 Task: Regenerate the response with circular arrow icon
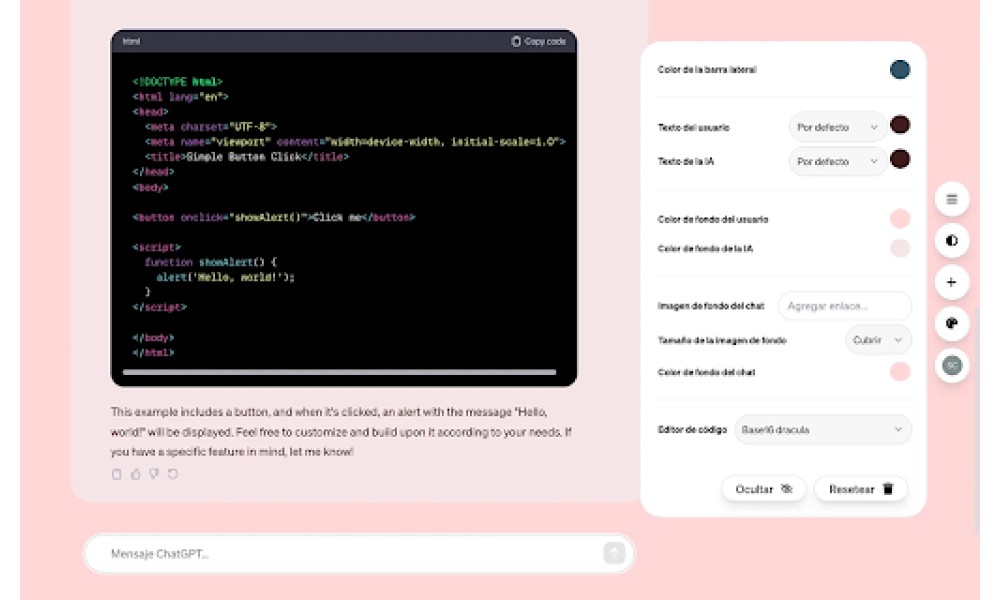(173, 474)
